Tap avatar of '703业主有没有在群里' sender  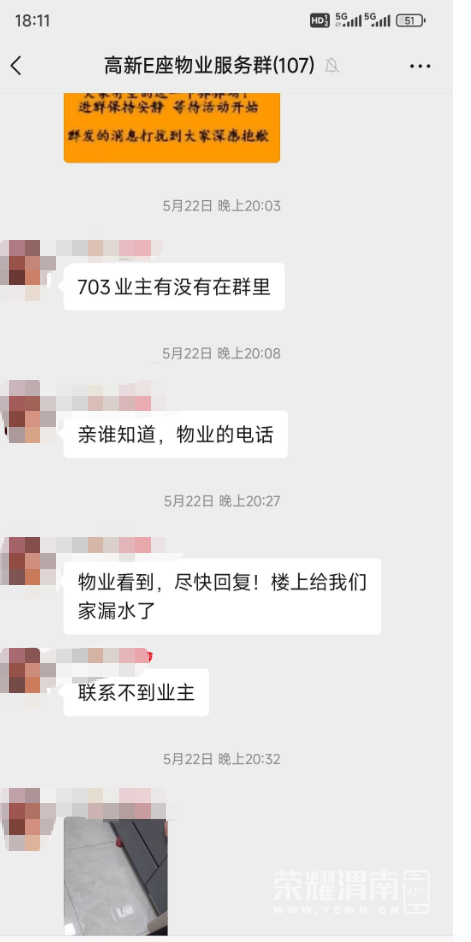click(x=25, y=270)
